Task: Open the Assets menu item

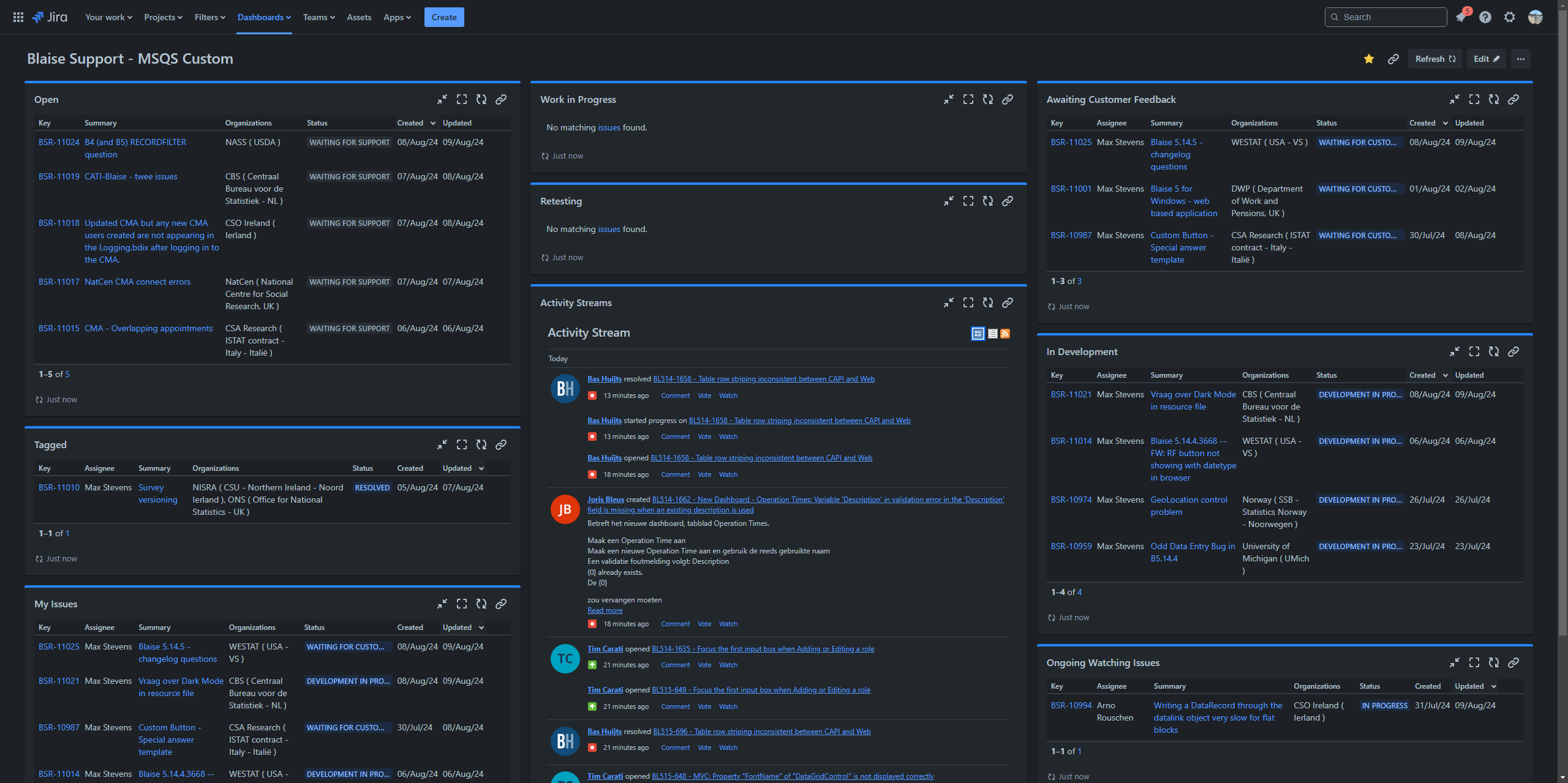Action: point(359,17)
